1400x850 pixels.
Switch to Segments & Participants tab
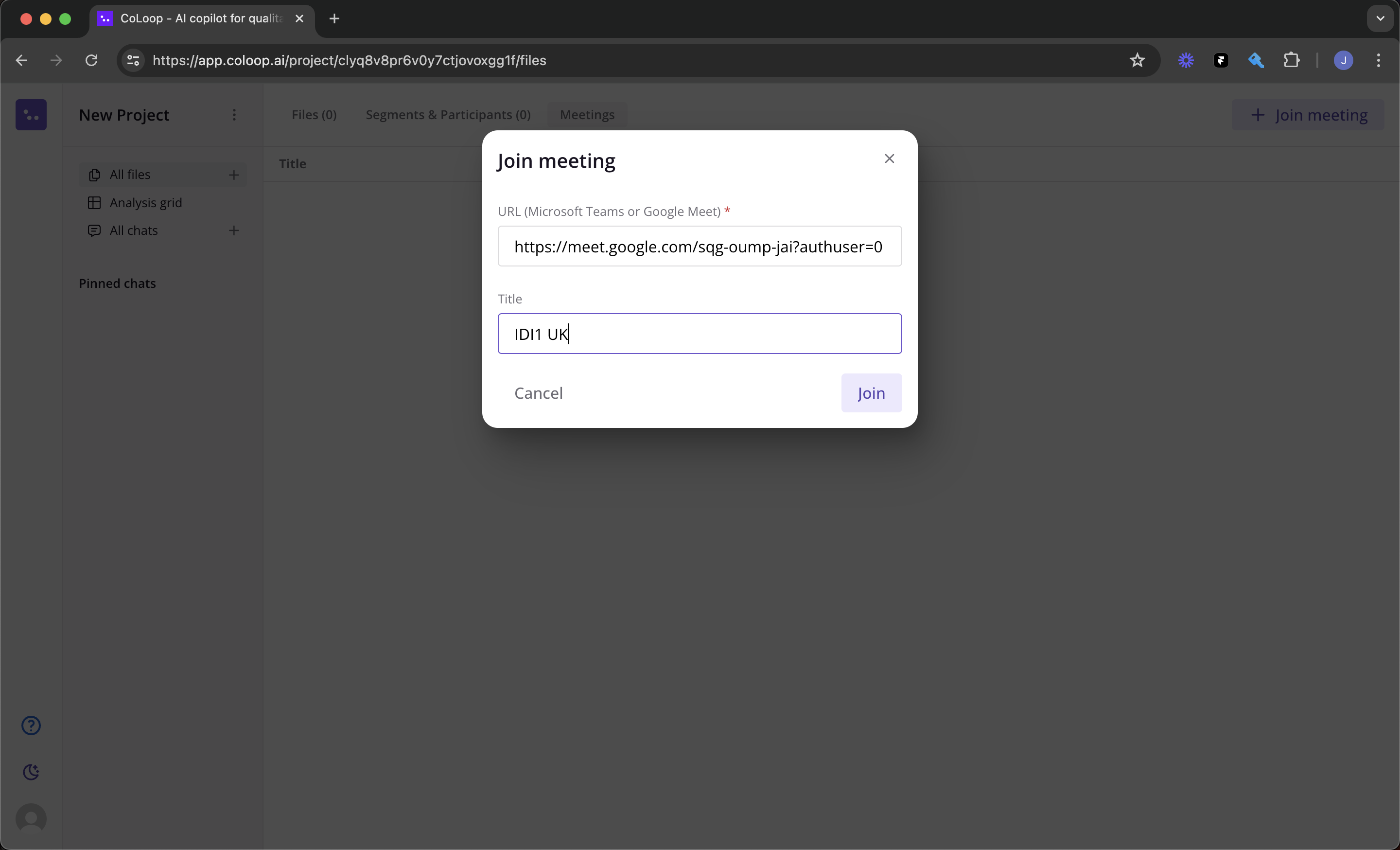448,115
